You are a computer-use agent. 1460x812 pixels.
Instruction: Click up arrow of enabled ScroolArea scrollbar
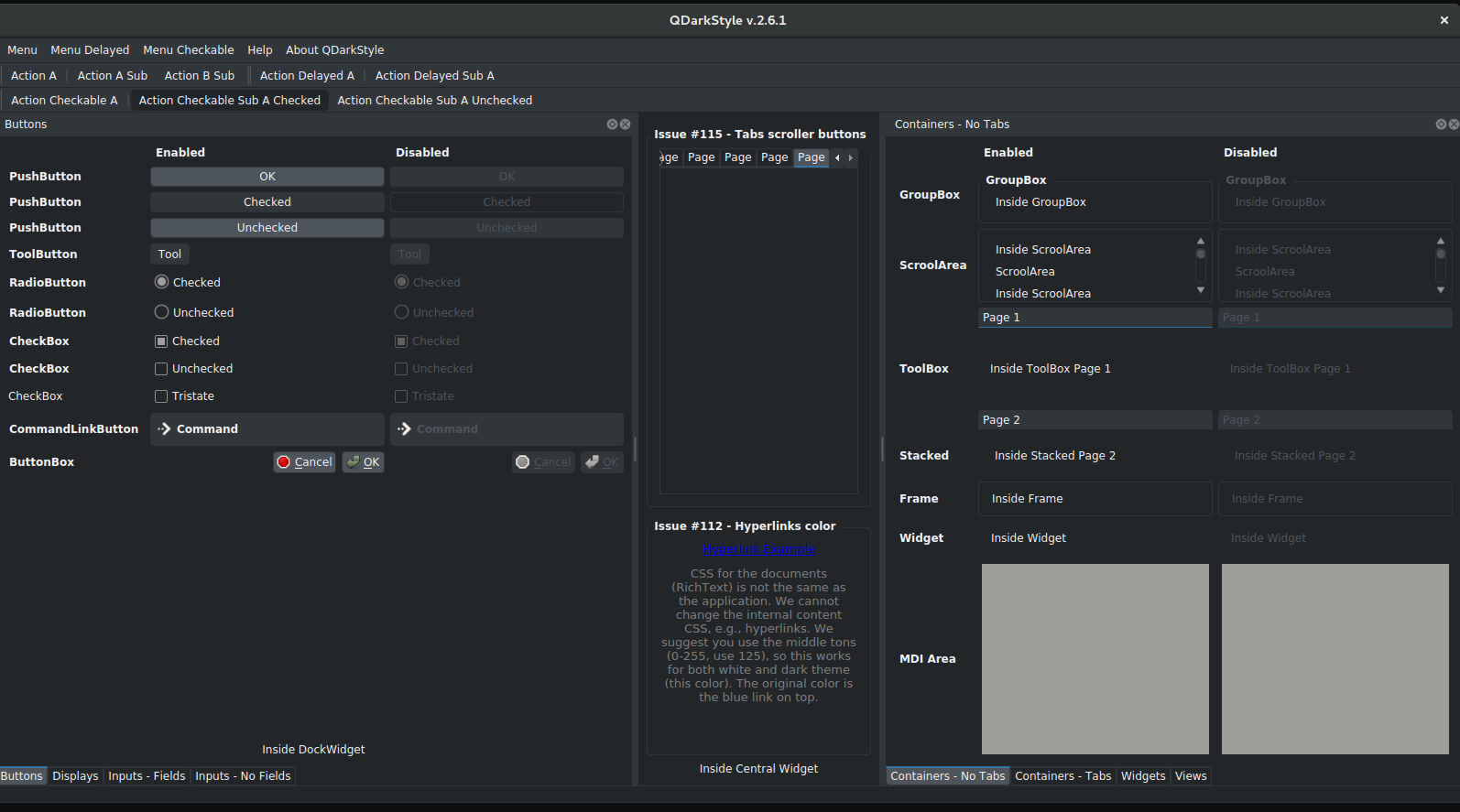[x=1201, y=241]
